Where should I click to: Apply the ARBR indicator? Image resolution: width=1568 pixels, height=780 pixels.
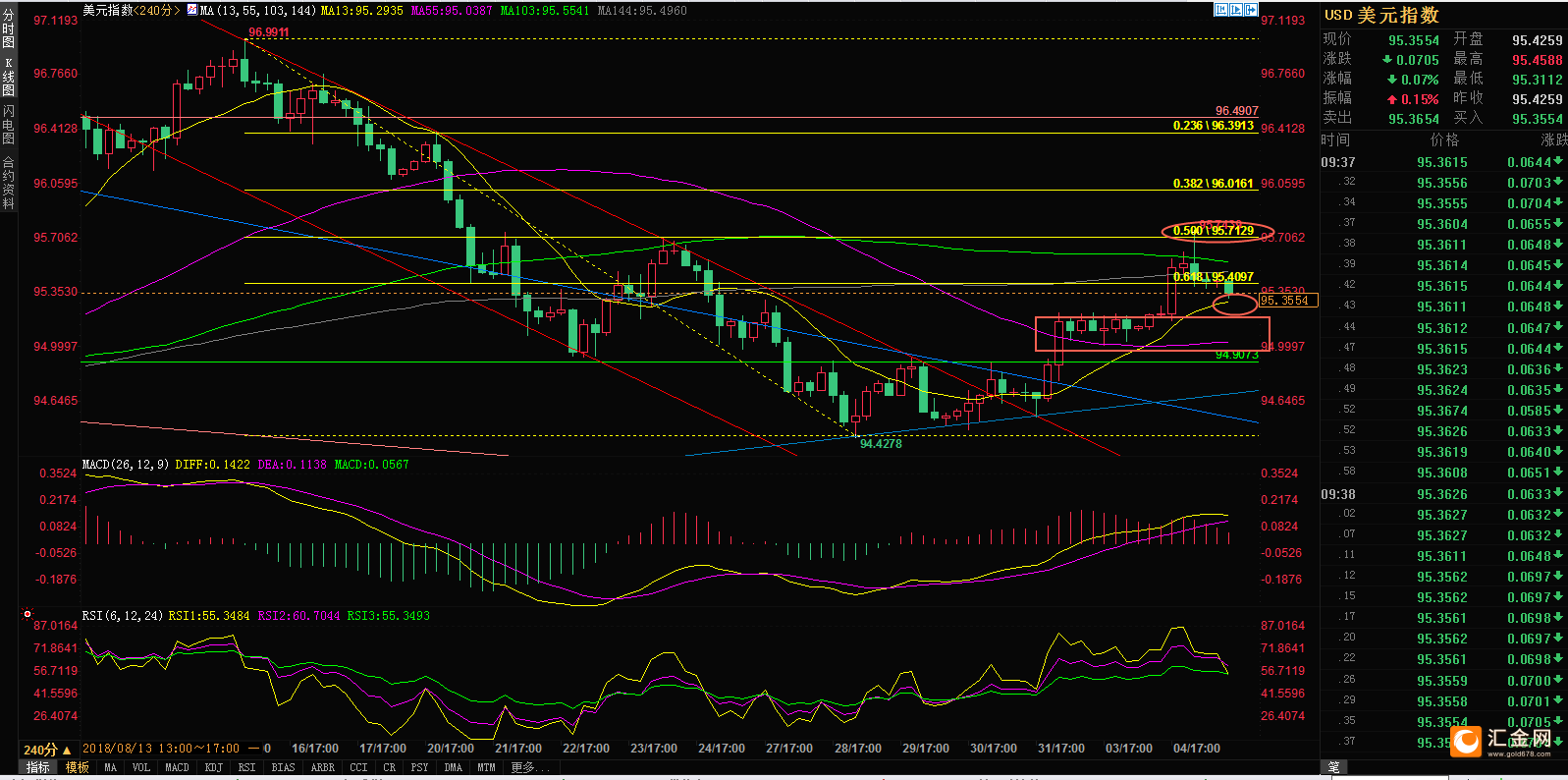click(x=322, y=767)
